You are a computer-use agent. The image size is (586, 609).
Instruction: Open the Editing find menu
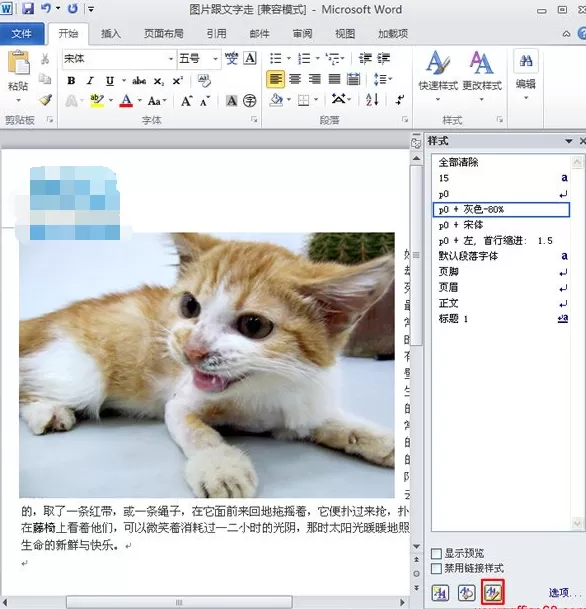(x=526, y=73)
